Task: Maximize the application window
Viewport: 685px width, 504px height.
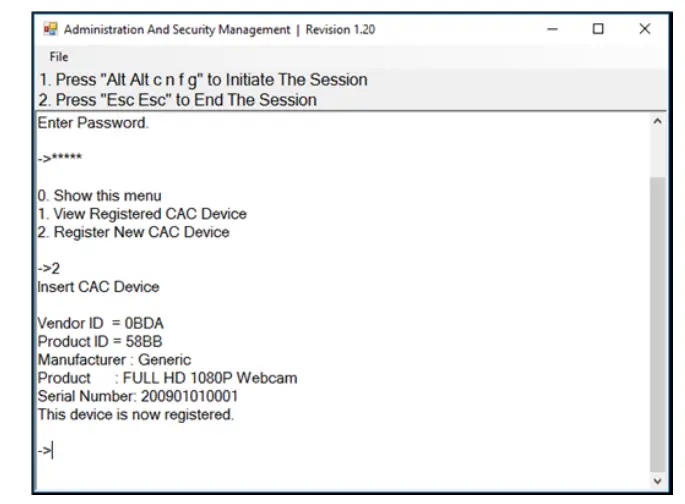Action: tap(598, 30)
